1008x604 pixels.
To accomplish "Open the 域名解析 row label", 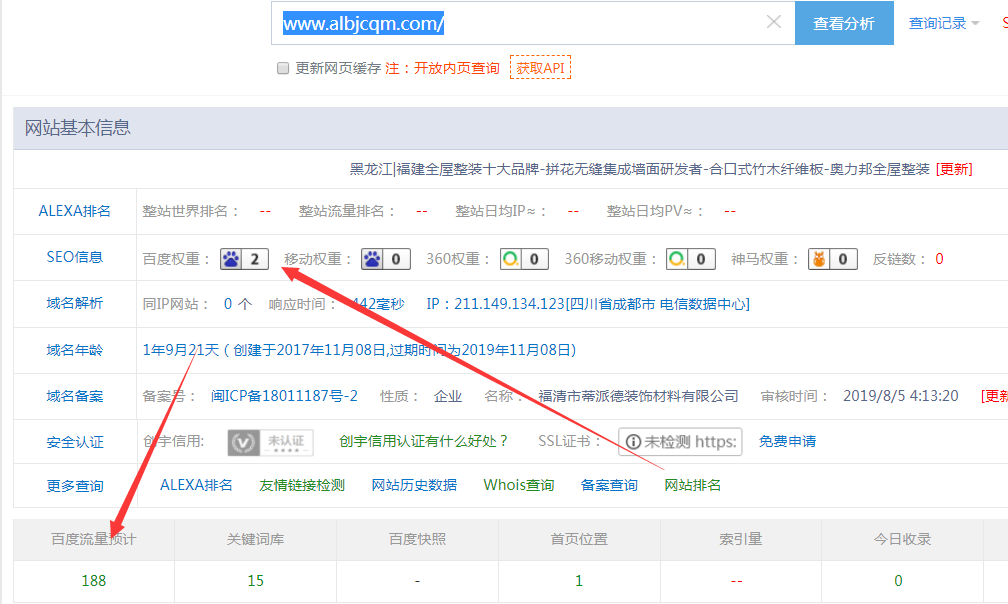I will tap(75, 303).
